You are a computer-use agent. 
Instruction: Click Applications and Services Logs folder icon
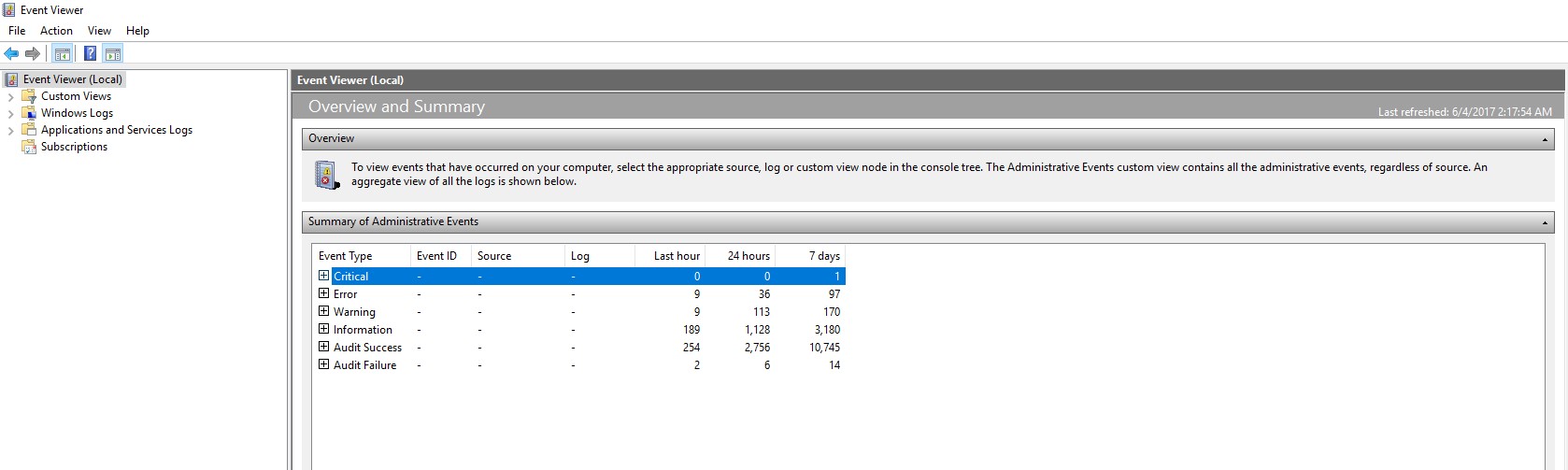click(29, 130)
